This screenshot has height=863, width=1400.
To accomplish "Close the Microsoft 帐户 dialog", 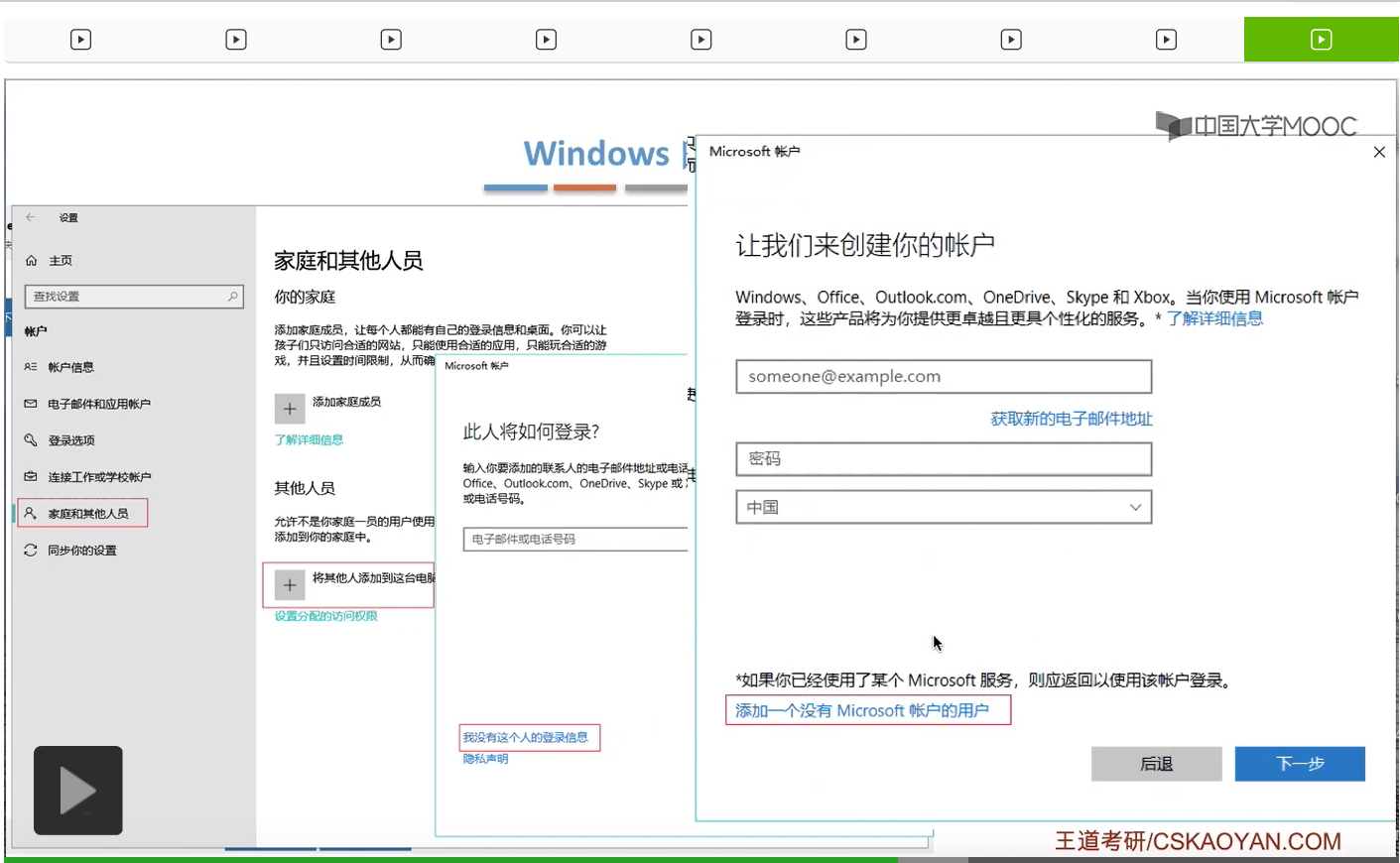I will pos(1379,152).
